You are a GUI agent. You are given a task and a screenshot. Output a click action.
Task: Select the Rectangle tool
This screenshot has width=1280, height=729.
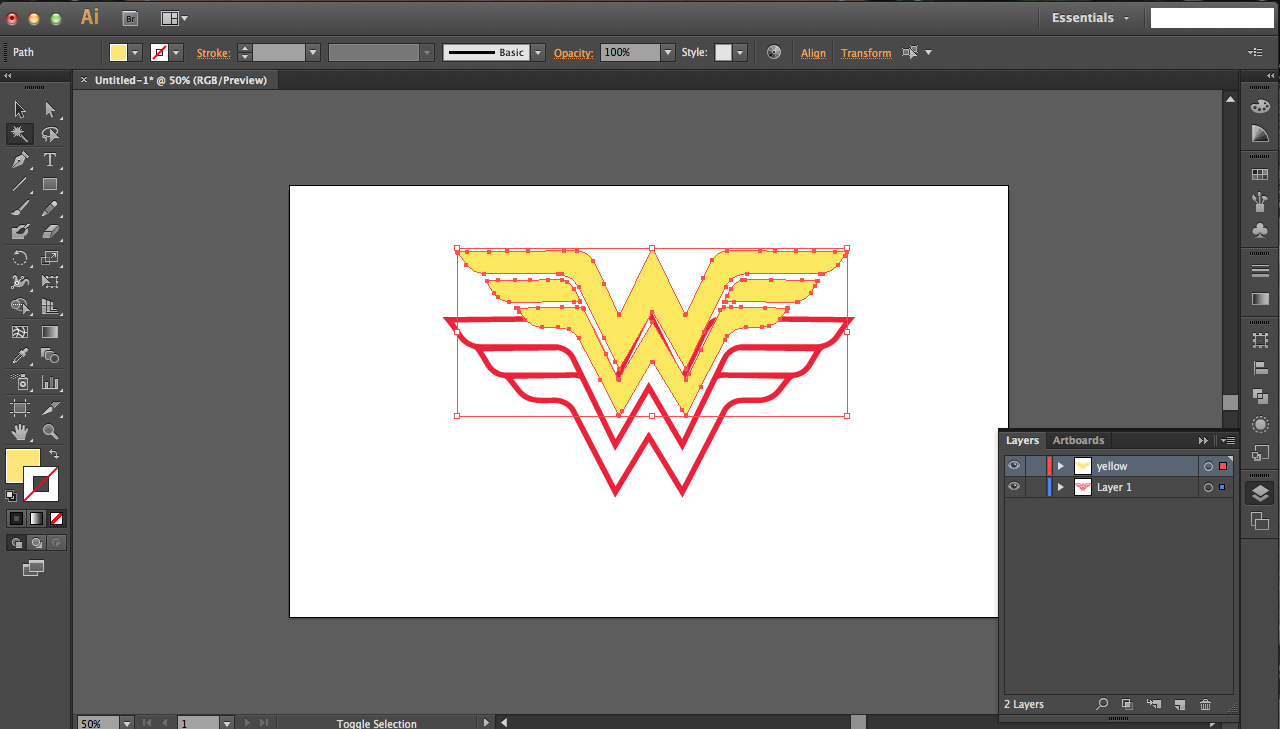tap(50, 184)
